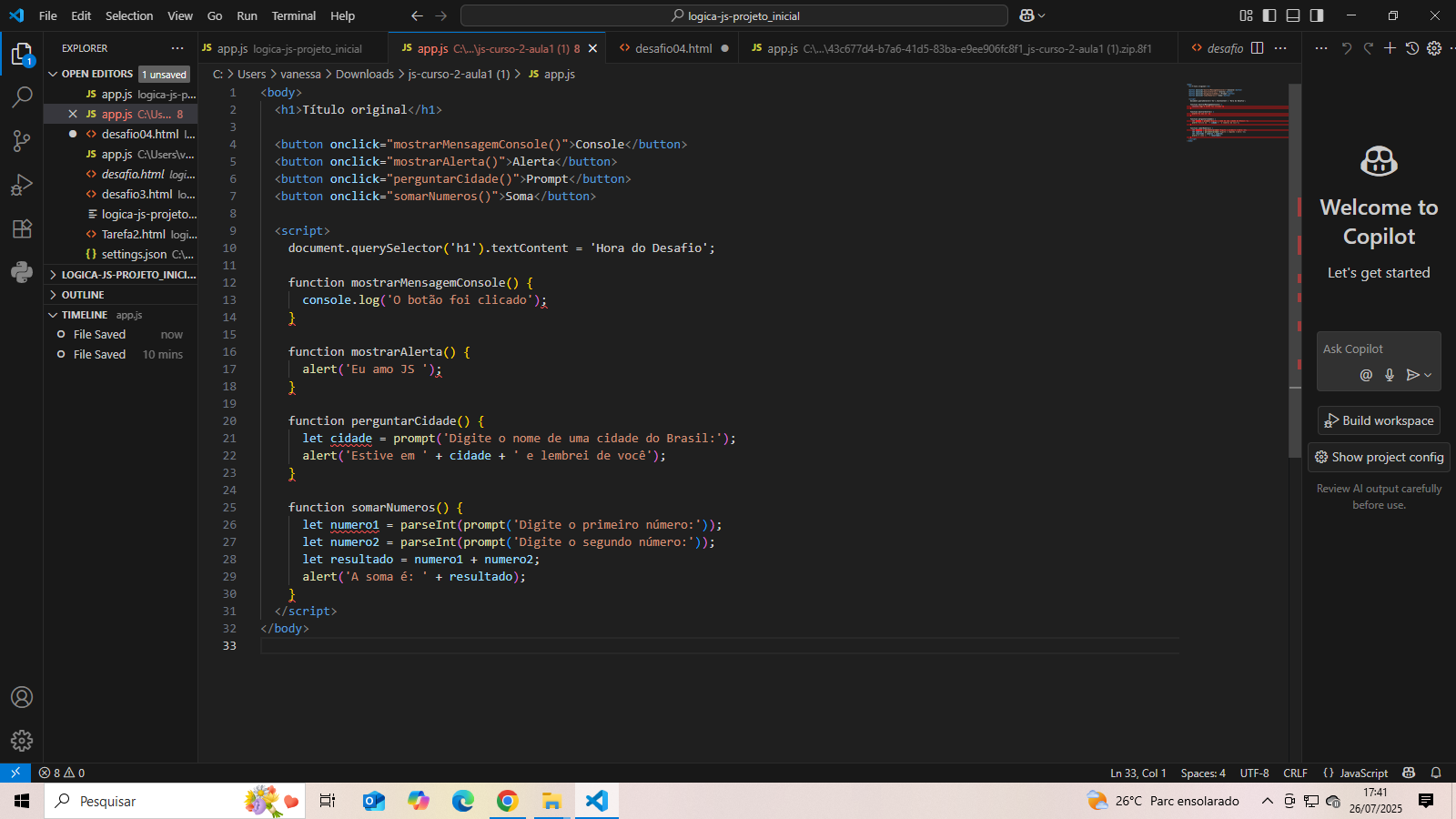Open Copilot chat settings gear
This screenshot has height=819, width=1456.
1434,48
